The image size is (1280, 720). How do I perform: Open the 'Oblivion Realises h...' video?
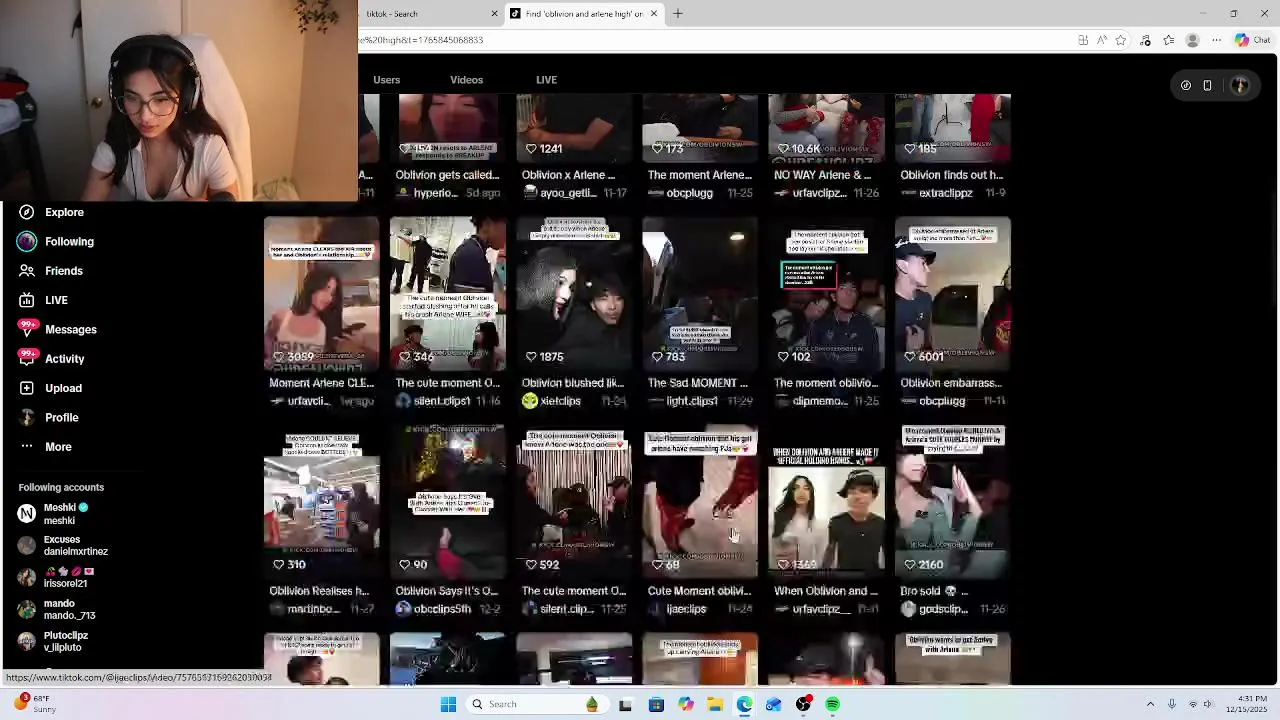point(321,502)
